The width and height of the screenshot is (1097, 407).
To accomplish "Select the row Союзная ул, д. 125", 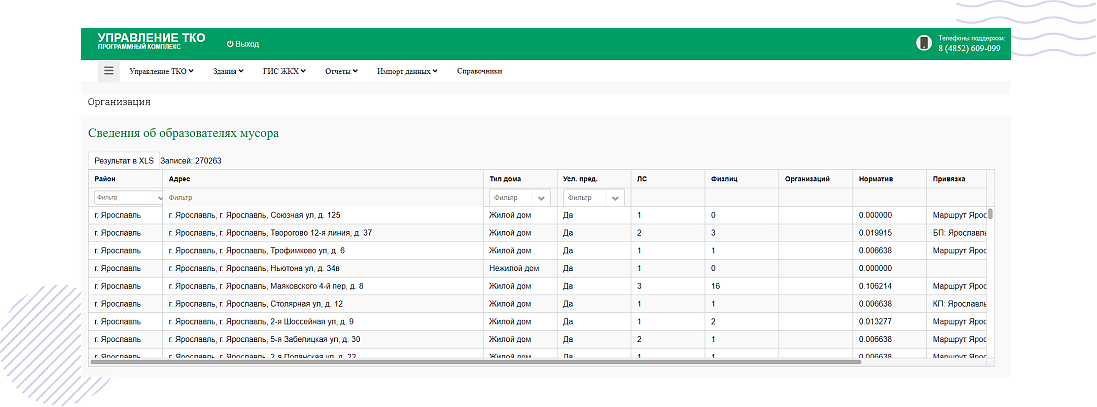I will [x=538, y=215].
